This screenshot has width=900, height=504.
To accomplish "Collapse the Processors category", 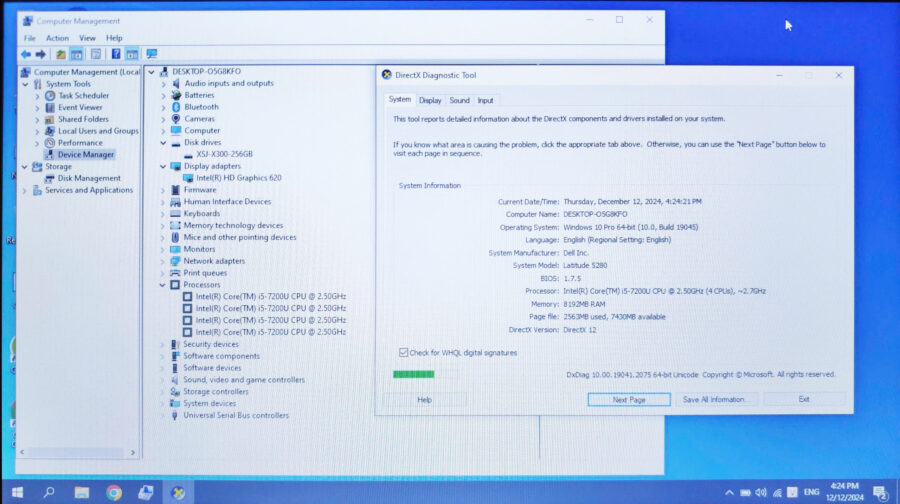I will (x=162, y=285).
